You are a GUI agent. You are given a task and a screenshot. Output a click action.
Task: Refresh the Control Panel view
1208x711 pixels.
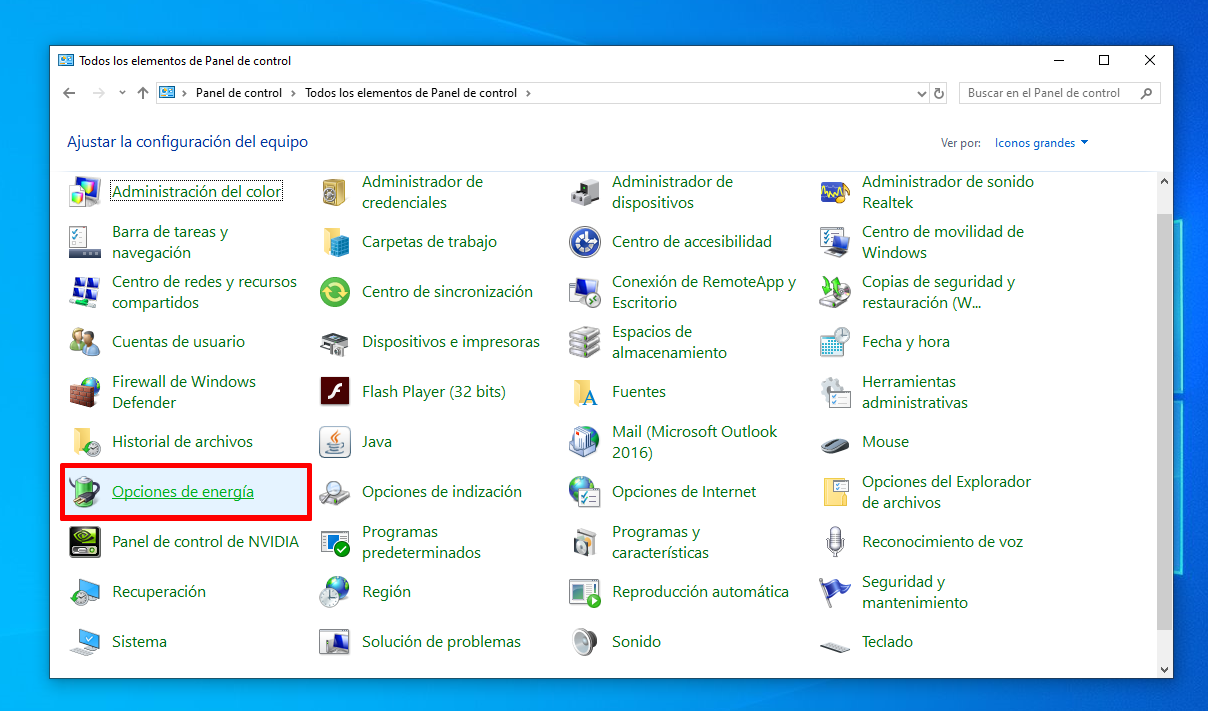pos(939,93)
